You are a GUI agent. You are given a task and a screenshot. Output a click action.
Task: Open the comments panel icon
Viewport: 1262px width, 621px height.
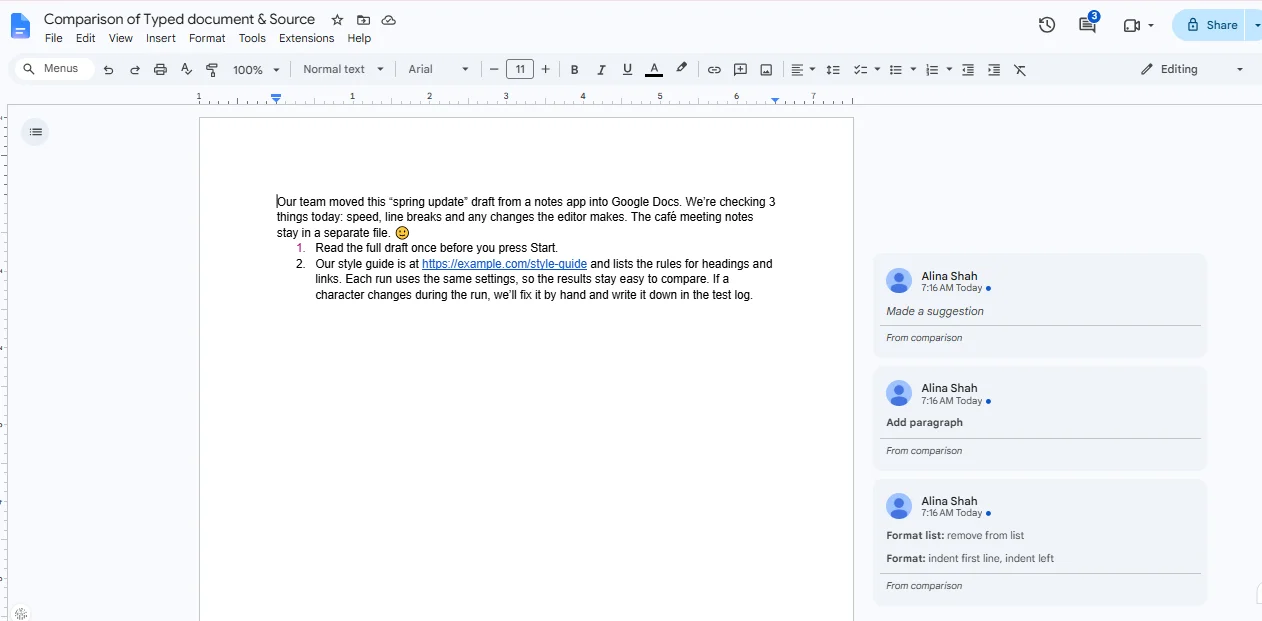tap(1087, 25)
